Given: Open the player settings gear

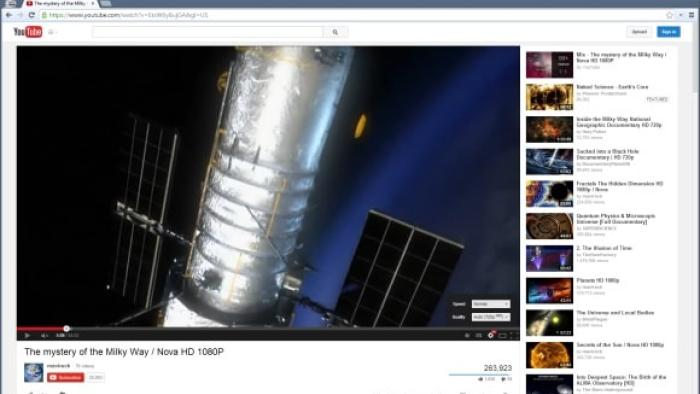Looking at the screenshot, I should pos(491,335).
